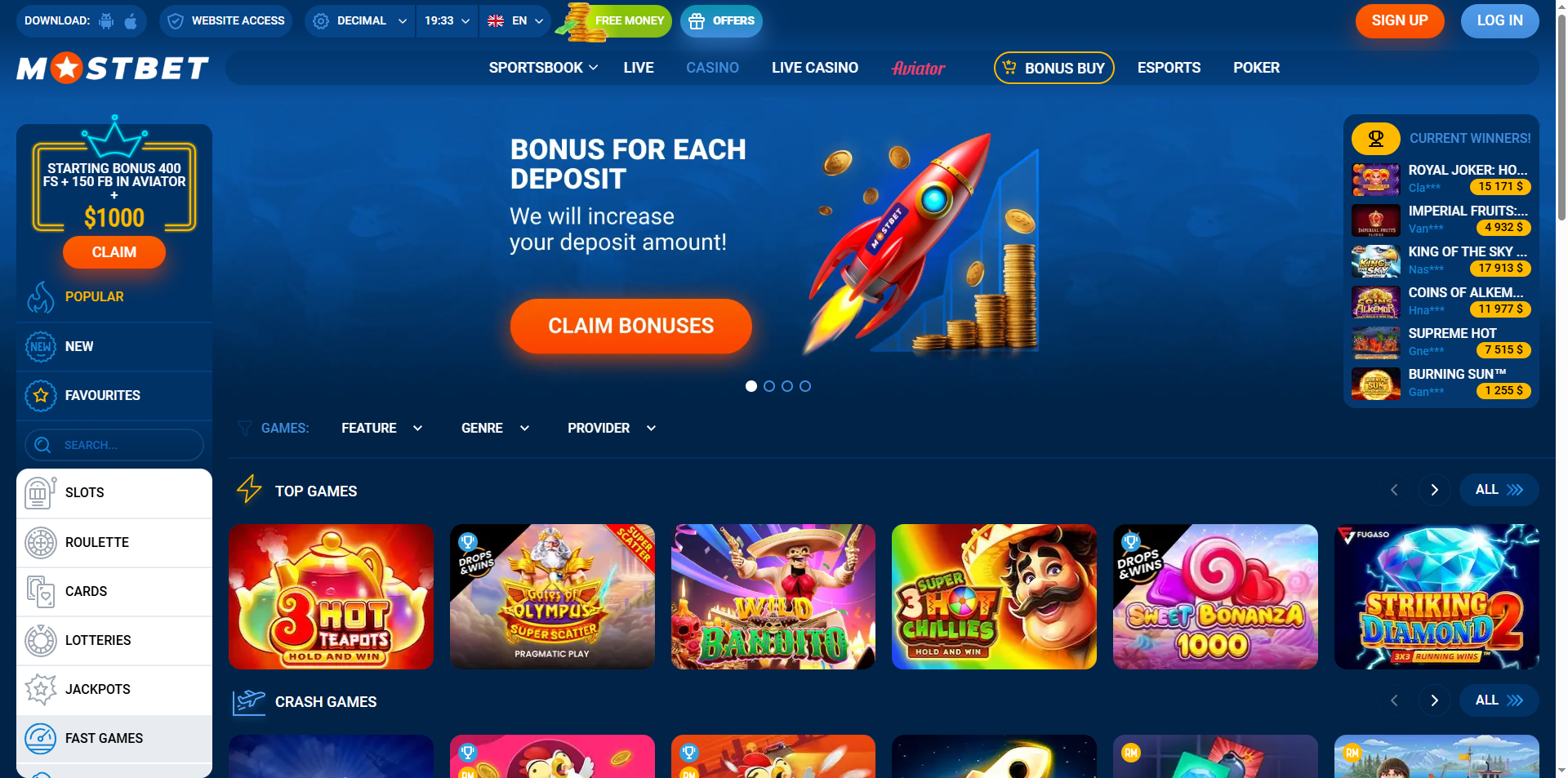Go to the Live Casino tab
The height and width of the screenshot is (778, 1568).
(815, 68)
